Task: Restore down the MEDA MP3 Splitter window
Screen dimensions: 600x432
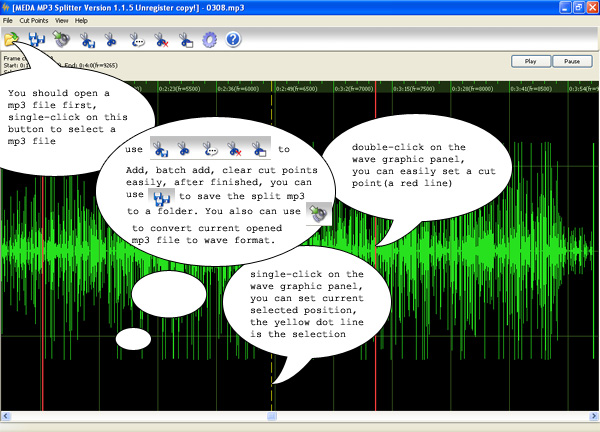Action: tap(579, 7)
